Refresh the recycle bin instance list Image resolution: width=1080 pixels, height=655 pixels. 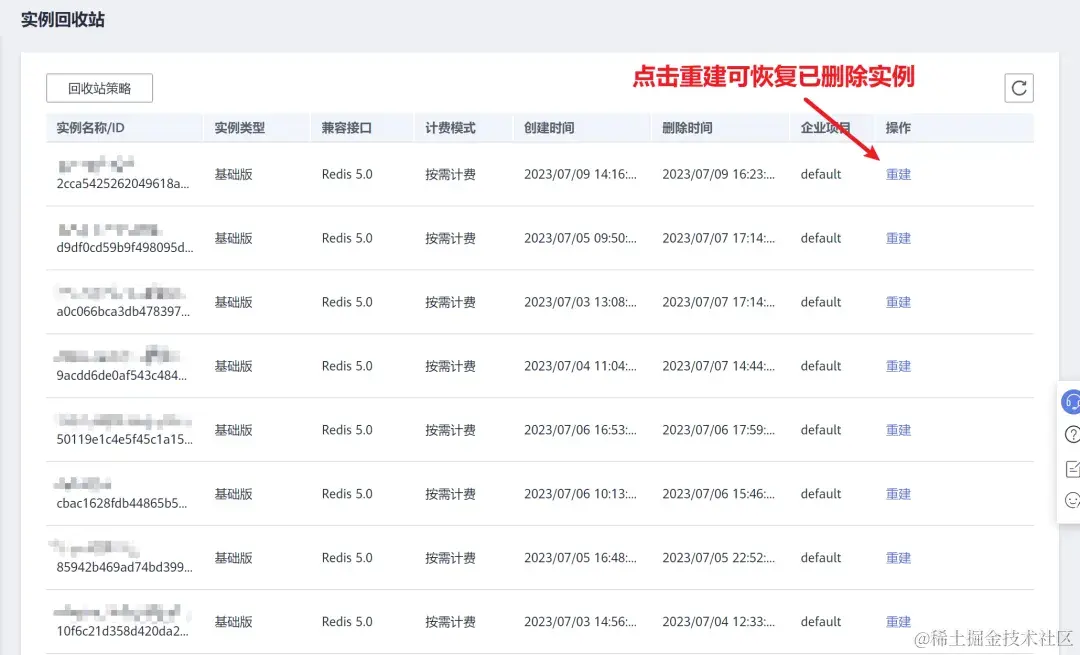pyautogui.click(x=1019, y=88)
